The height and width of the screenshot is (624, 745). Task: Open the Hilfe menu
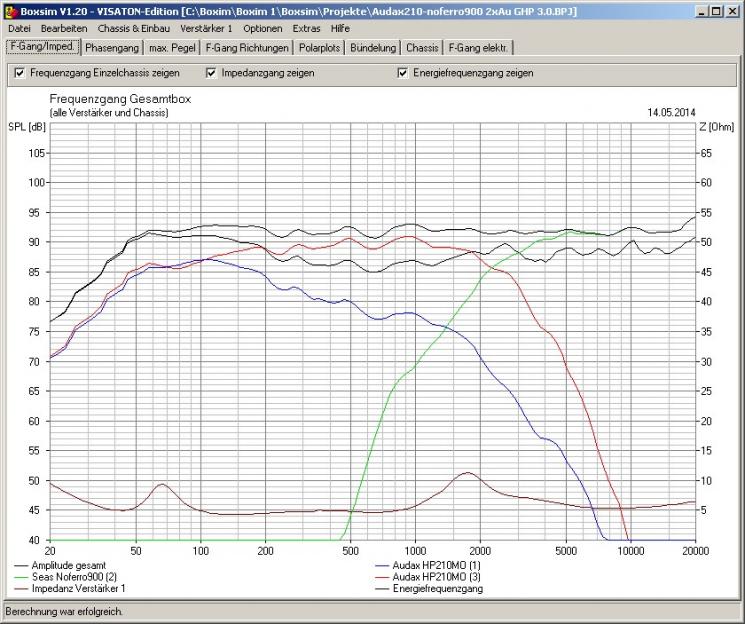(340, 29)
